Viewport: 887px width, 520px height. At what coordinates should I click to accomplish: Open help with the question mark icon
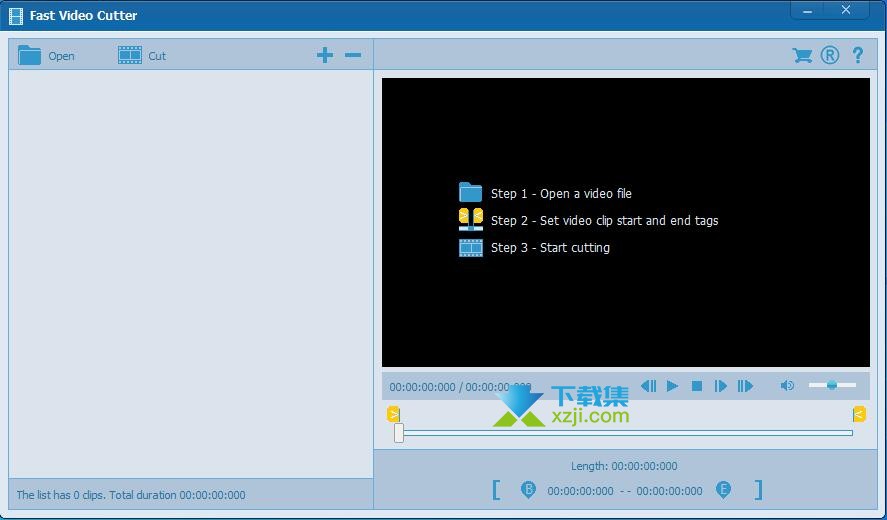click(858, 56)
